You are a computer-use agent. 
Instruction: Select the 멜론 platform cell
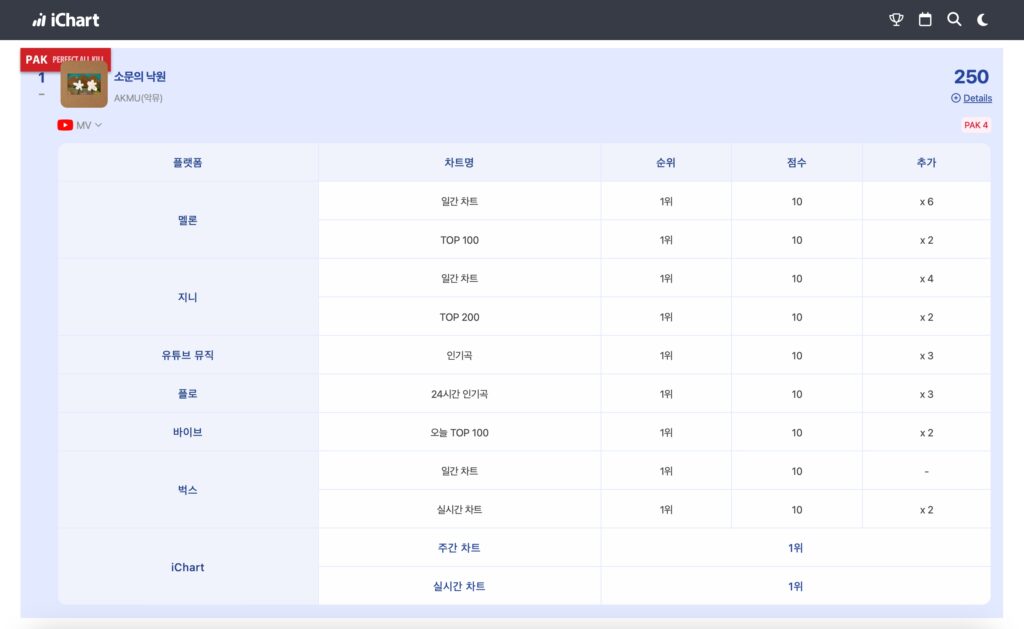[x=187, y=220]
